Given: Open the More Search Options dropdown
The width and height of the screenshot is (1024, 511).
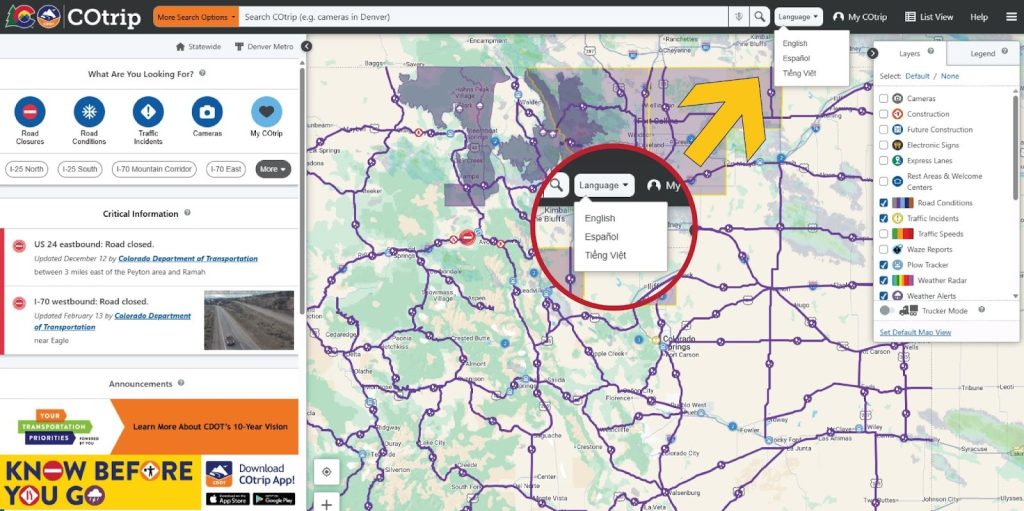Looking at the screenshot, I should pos(196,17).
